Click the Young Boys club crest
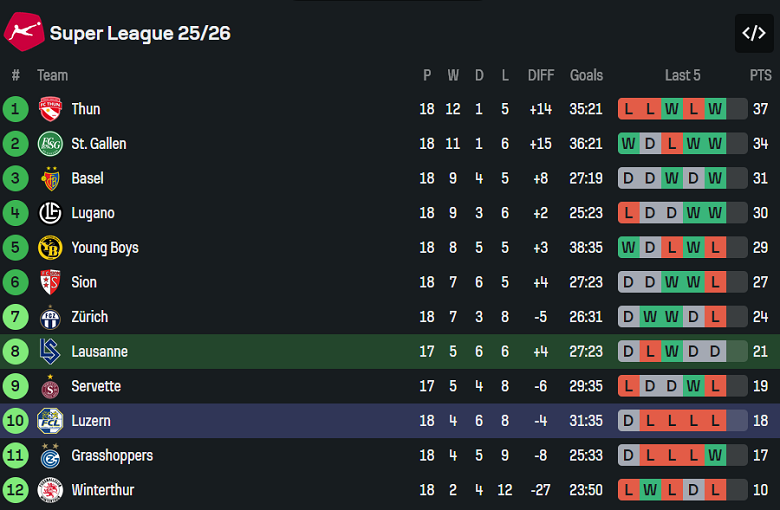This screenshot has width=780, height=510. point(50,248)
